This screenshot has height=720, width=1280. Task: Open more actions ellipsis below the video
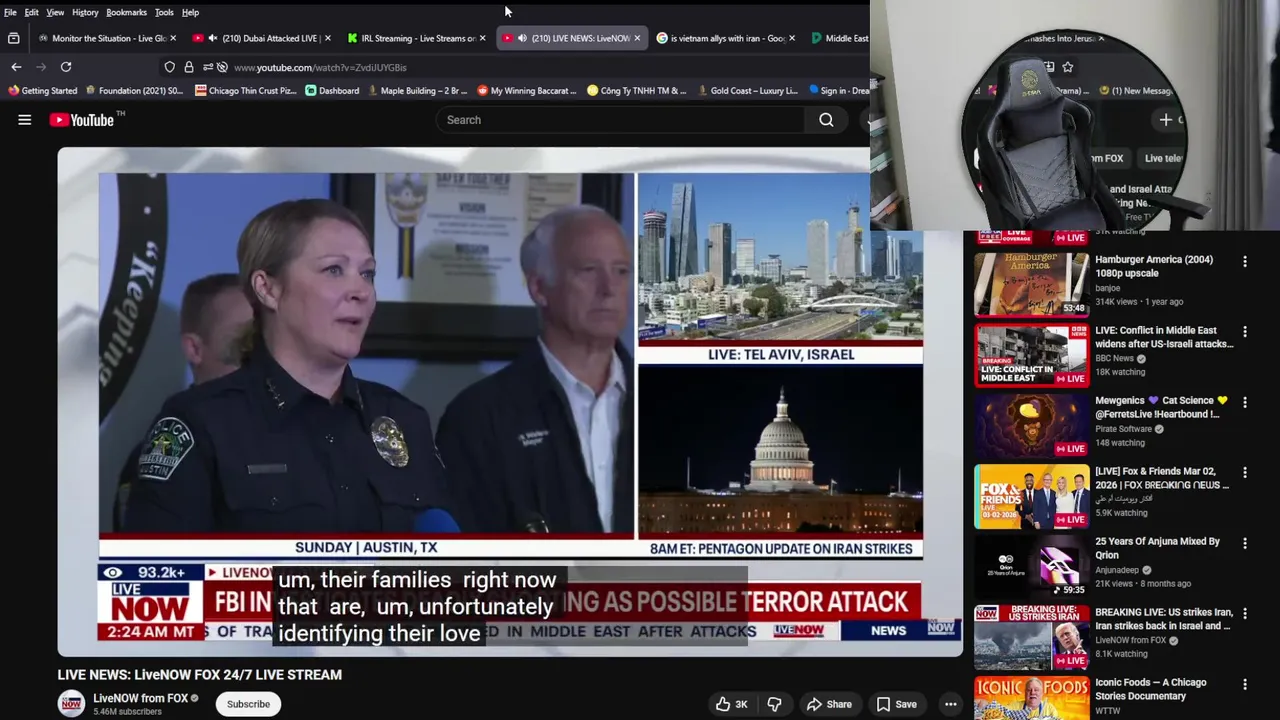tap(951, 704)
